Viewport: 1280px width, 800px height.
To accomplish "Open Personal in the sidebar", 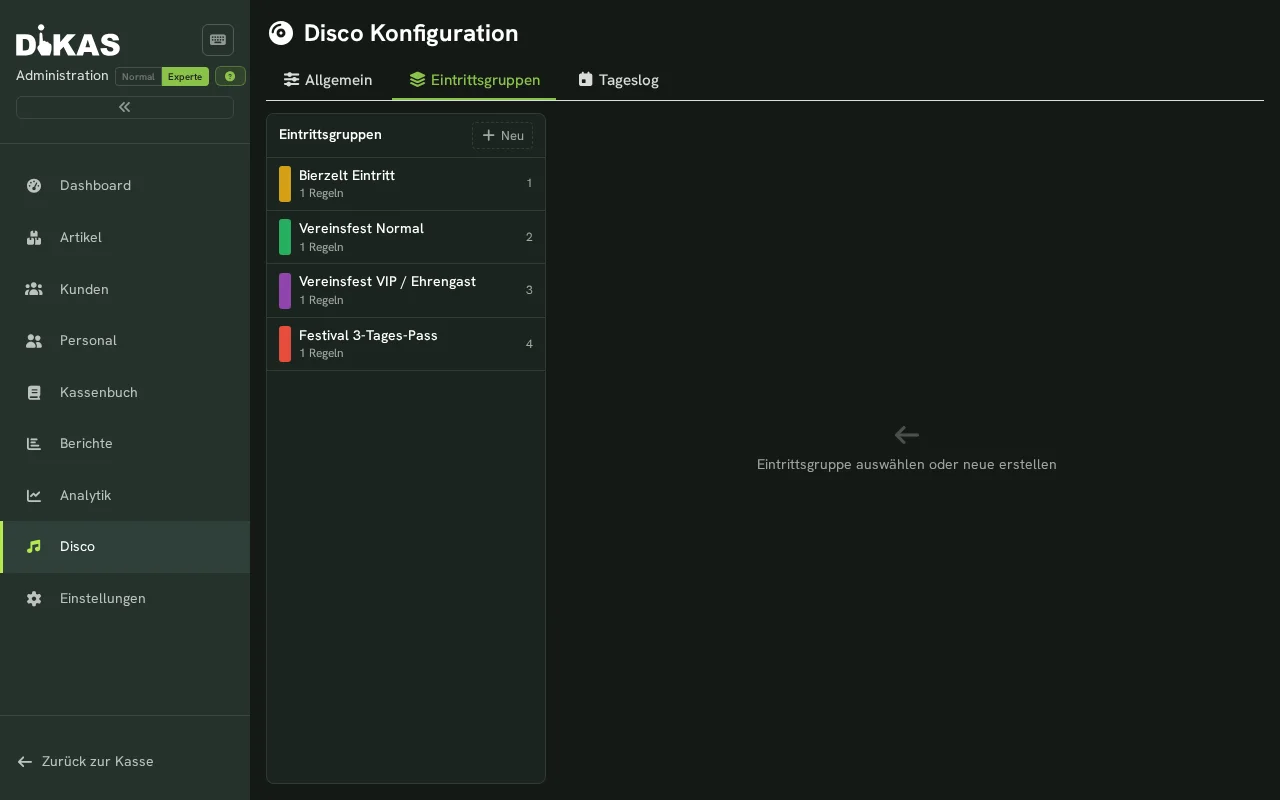I will pyautogui.click(x=125, y=340).
